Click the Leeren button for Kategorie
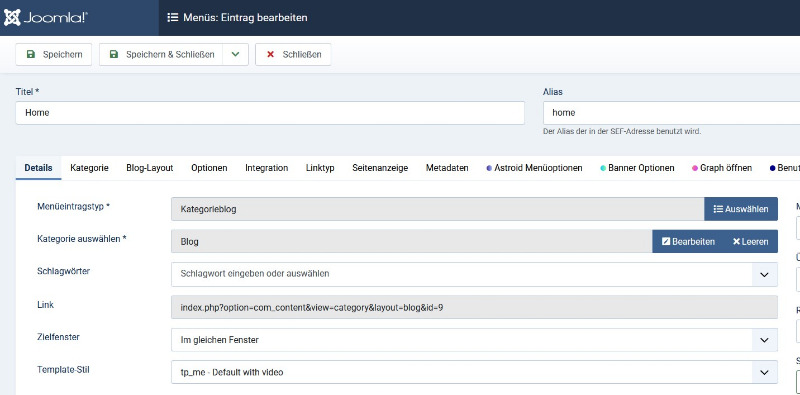Image resolution: width=800 pixels, height=395 pixels. click(x=751, y=241)
